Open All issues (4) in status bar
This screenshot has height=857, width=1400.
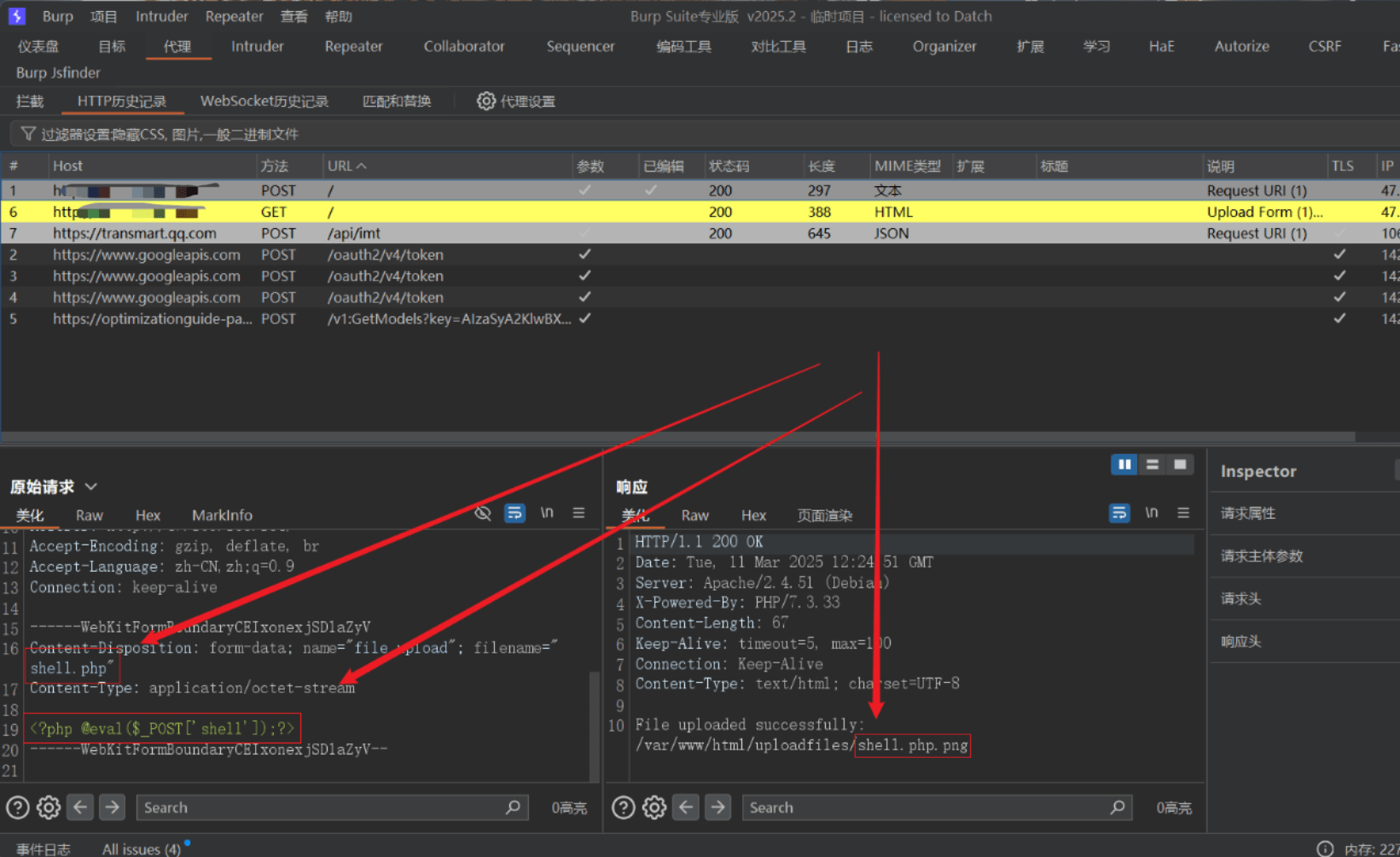[x=142, y=848]
